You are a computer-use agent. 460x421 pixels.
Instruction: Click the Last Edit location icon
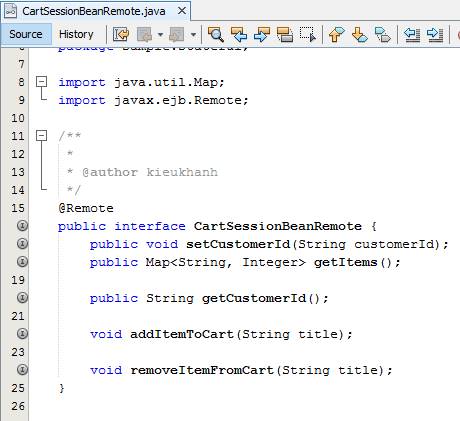point(121,34)
